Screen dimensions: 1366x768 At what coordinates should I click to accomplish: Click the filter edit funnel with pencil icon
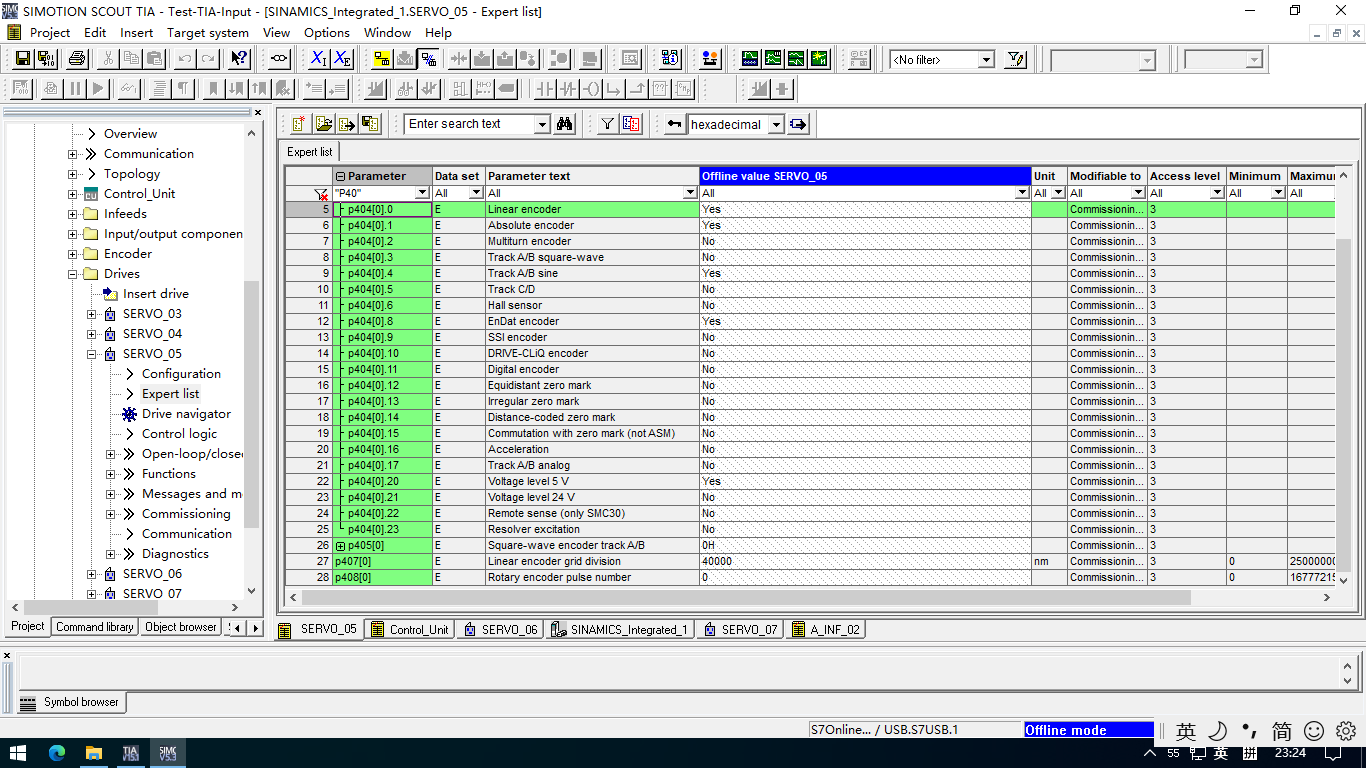tap(1016, 59)
